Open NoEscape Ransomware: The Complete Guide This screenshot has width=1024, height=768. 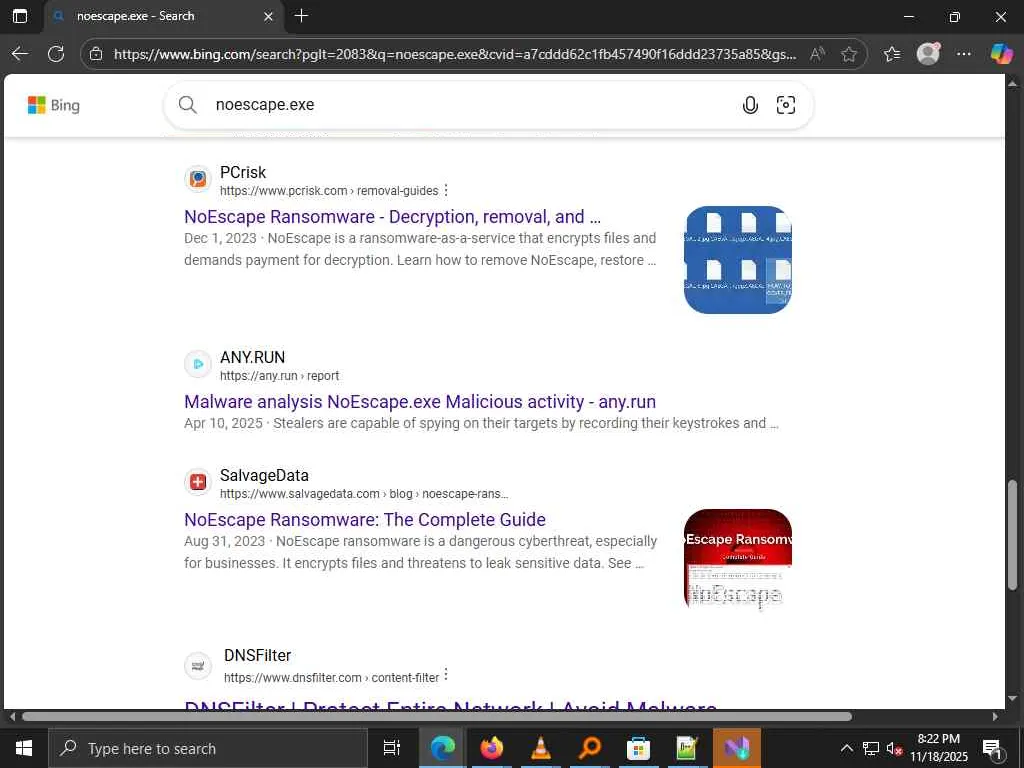coord(365,520)
